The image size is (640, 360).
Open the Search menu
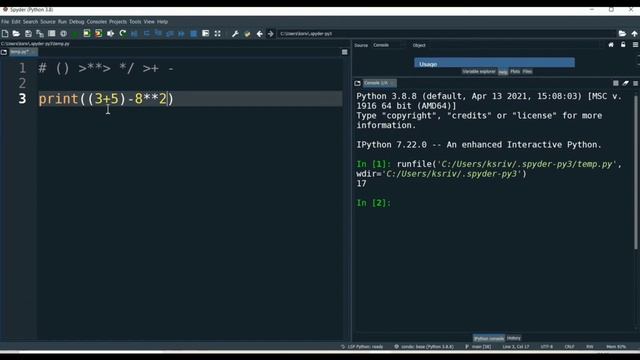(30, 22)
